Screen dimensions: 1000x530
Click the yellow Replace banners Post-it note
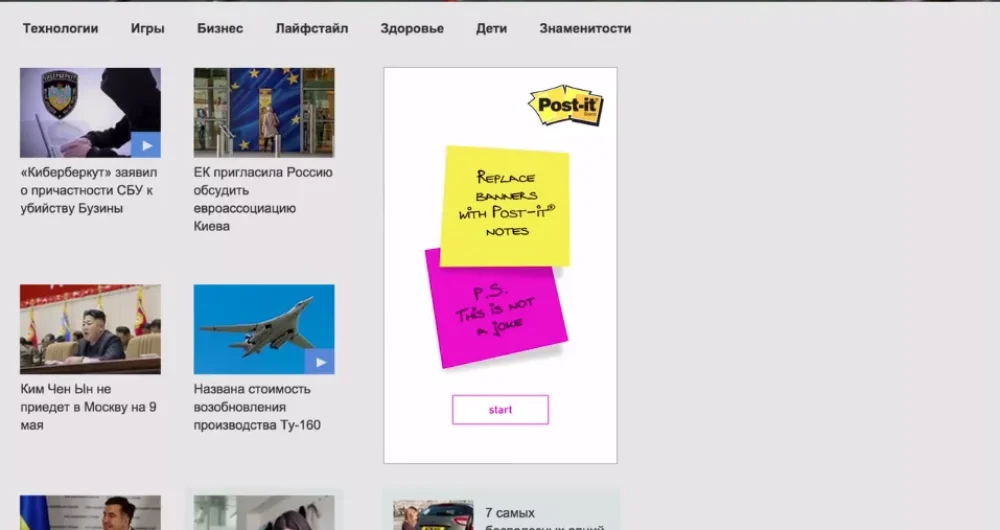click(505, 205)
